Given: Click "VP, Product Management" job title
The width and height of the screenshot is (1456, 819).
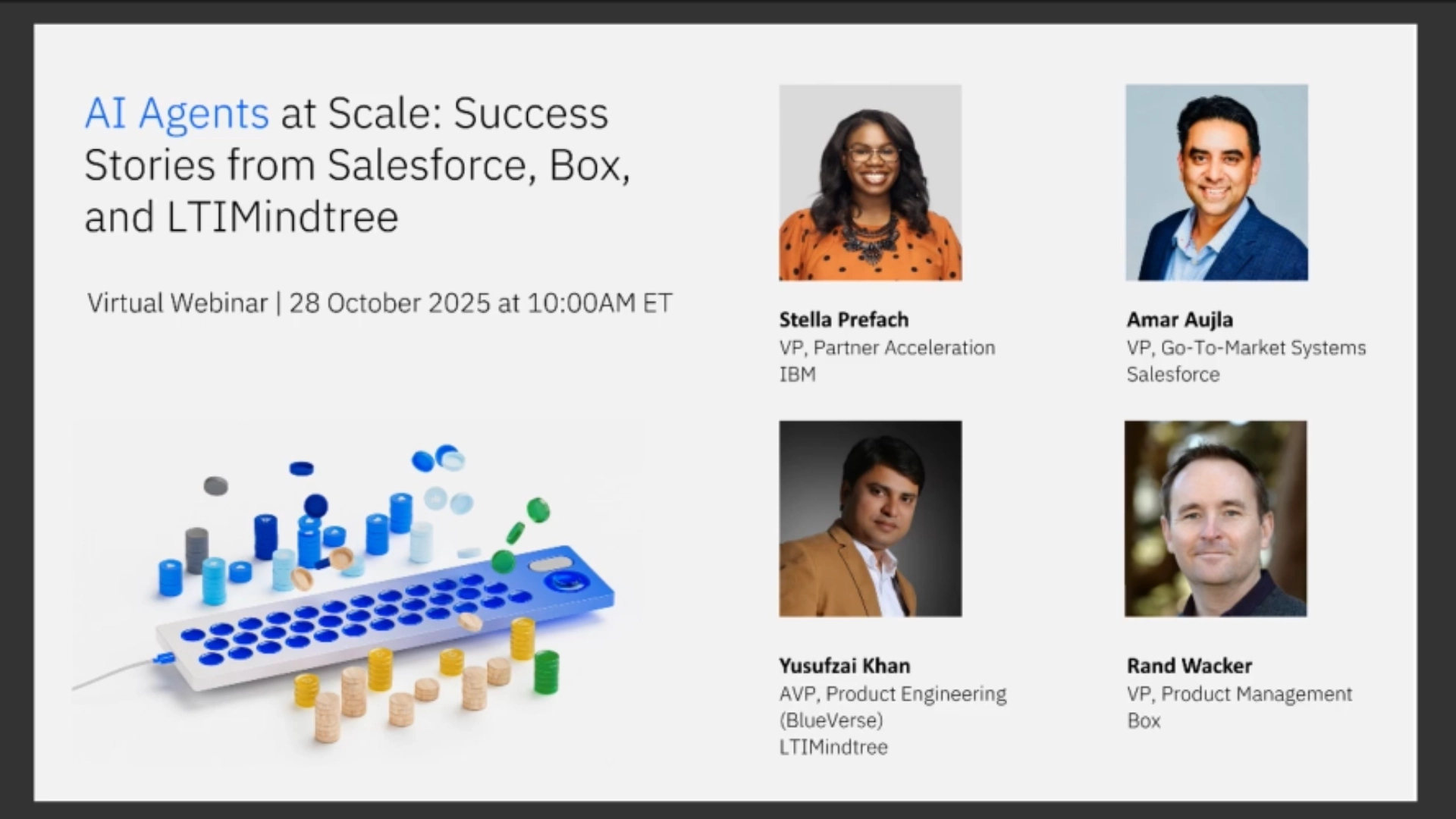Looking at the screenshot, I should [x=1239, y=694].
